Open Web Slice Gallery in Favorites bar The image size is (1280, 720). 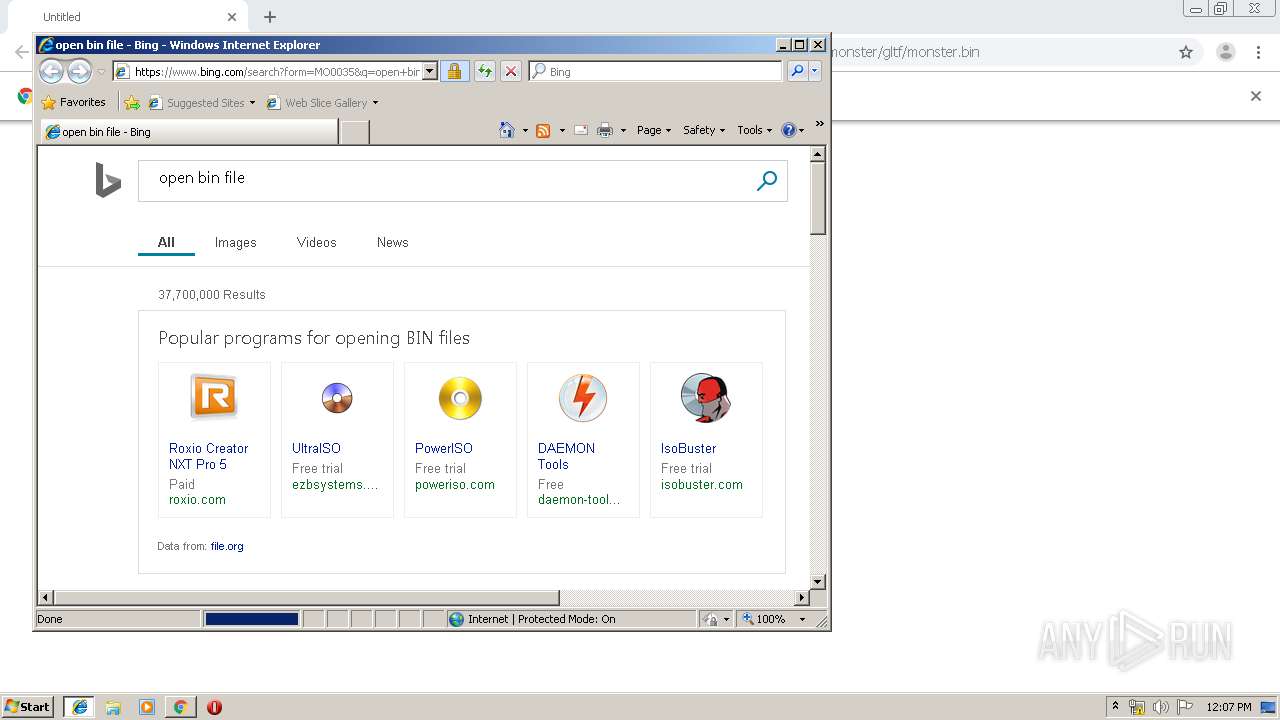pyautogui.click(x=322, y=102)
